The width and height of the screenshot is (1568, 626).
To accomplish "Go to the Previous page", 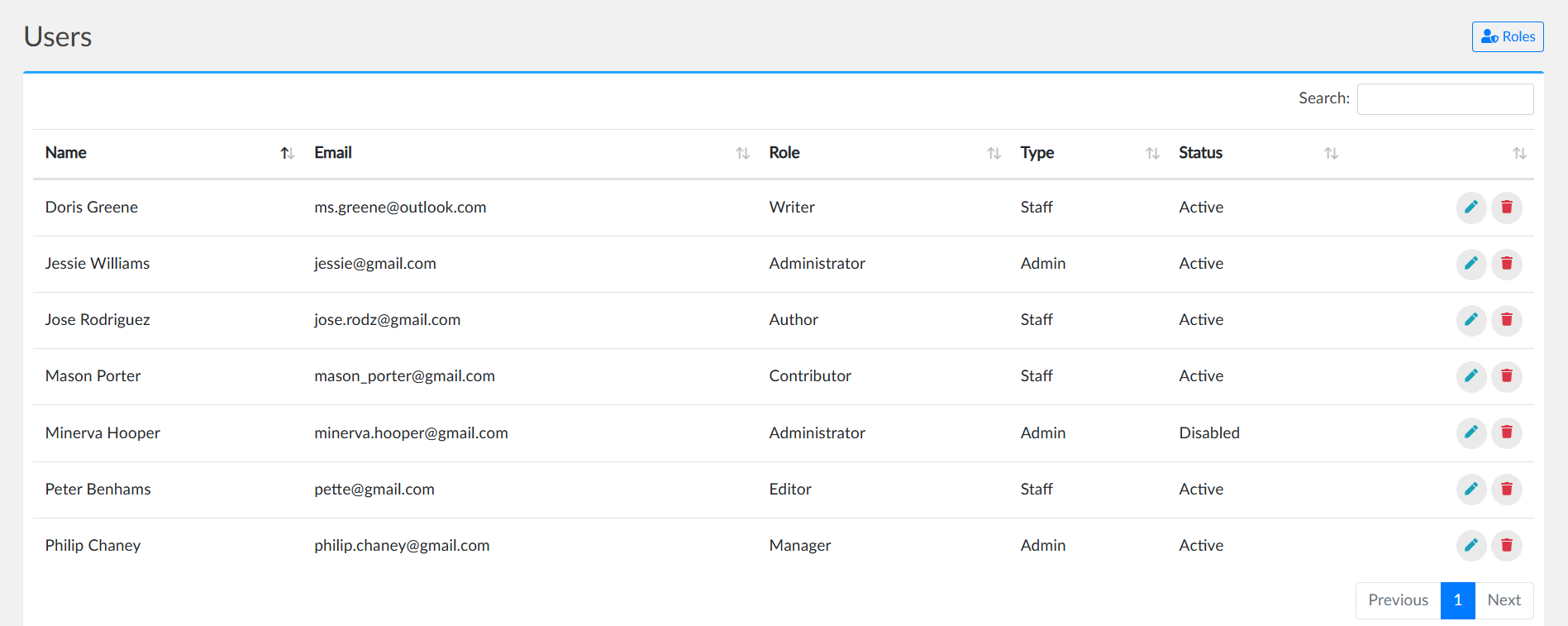I will 1398,600.
